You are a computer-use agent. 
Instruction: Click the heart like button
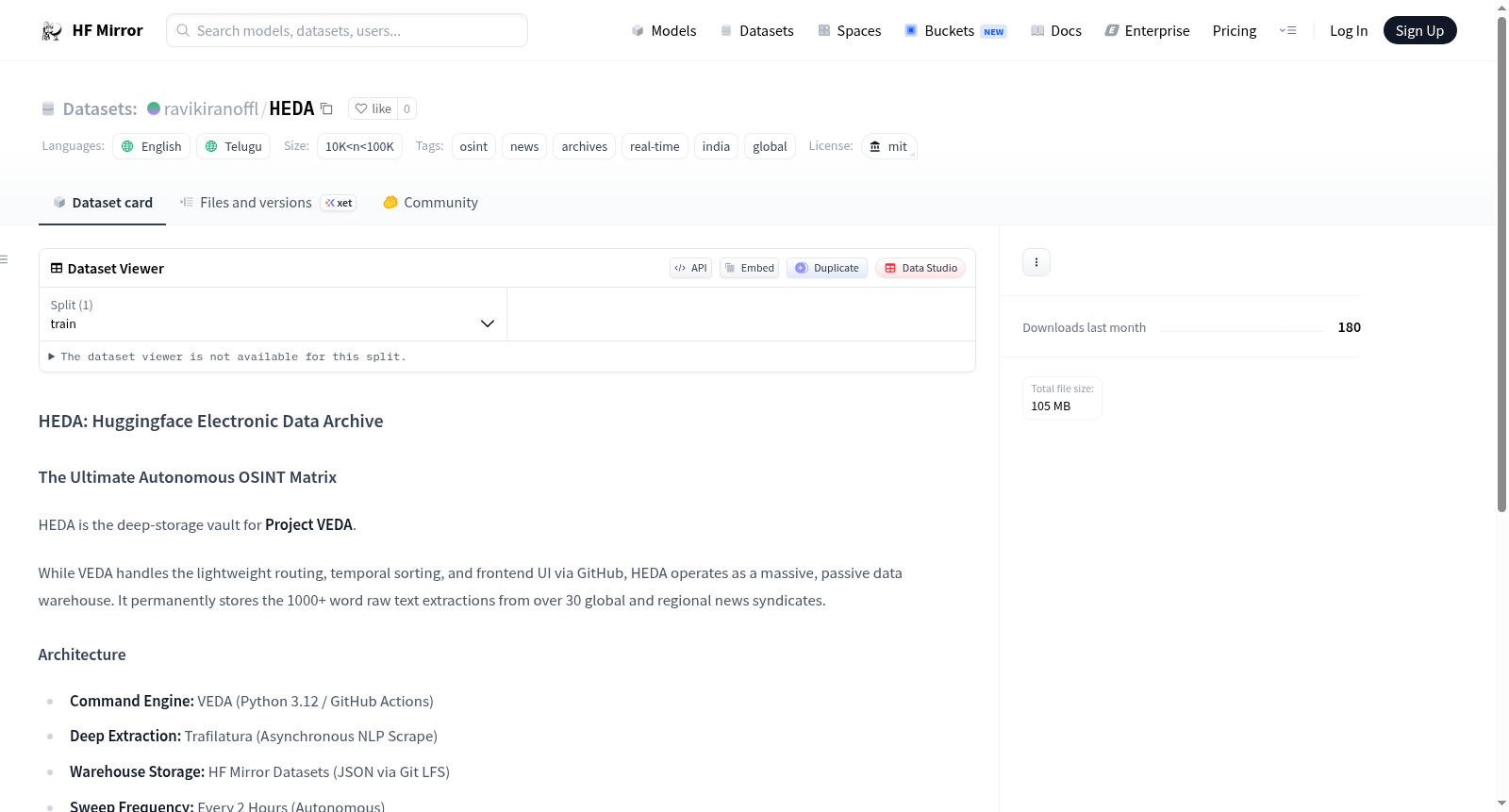(x=373, y=108)
